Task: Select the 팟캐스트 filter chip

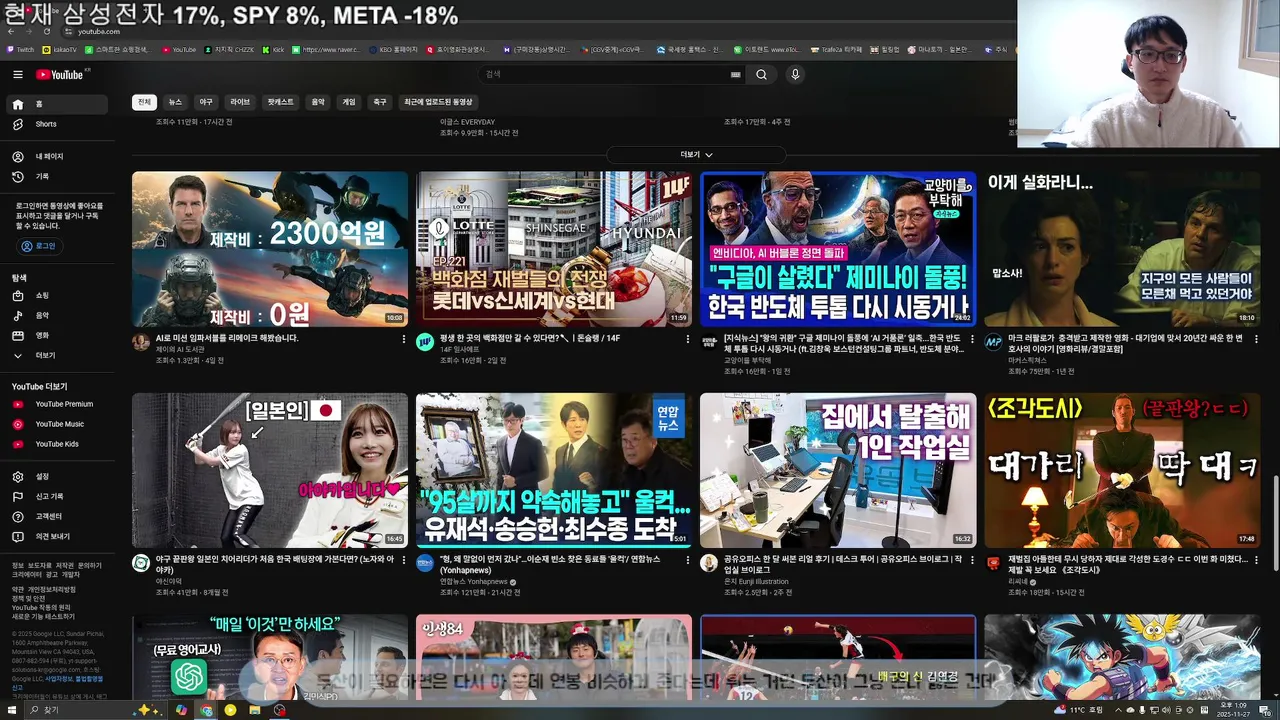Action: coord(280,102)
